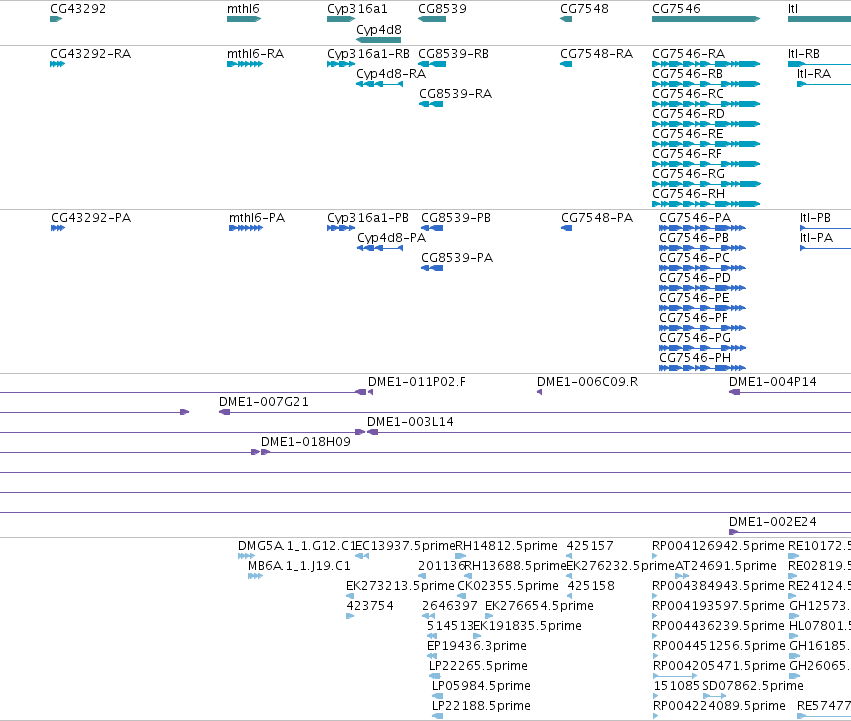Select the SD07862.5prime EST
Screen dimensions: 851x721
(714, 696)
